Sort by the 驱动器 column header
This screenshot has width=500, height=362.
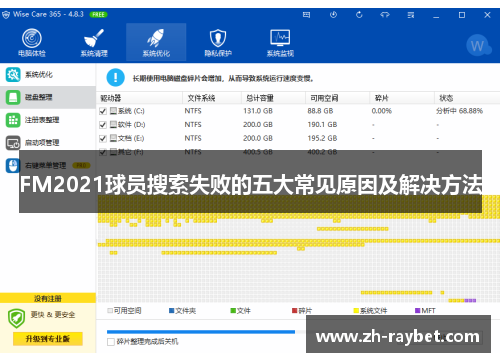pyautogui.click(x=139, y=98)
